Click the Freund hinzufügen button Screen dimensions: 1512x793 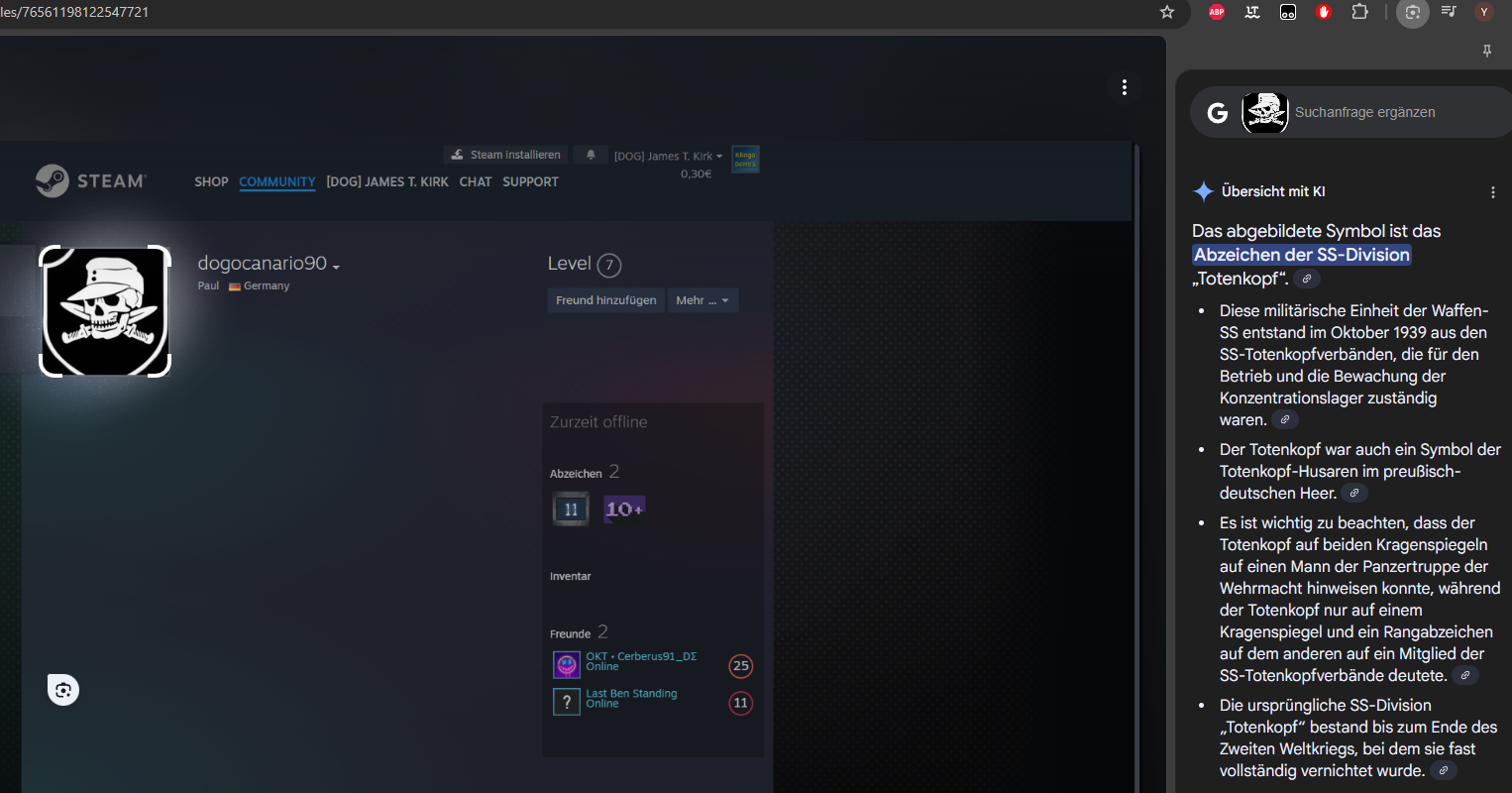(605, 300)
